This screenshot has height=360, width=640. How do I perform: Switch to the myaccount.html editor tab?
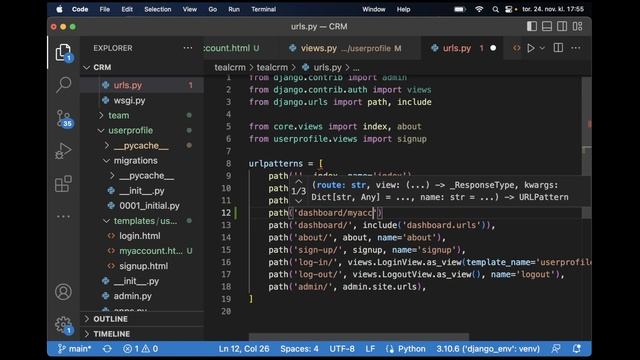[x=241, y=48]
